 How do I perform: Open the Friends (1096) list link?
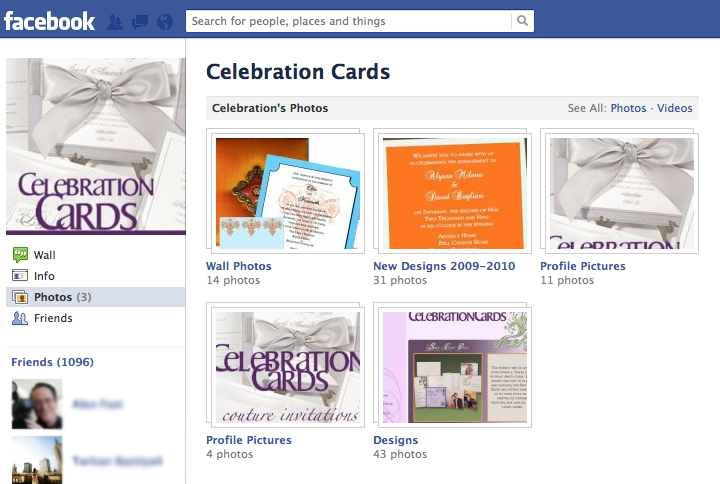pos(52,362)
